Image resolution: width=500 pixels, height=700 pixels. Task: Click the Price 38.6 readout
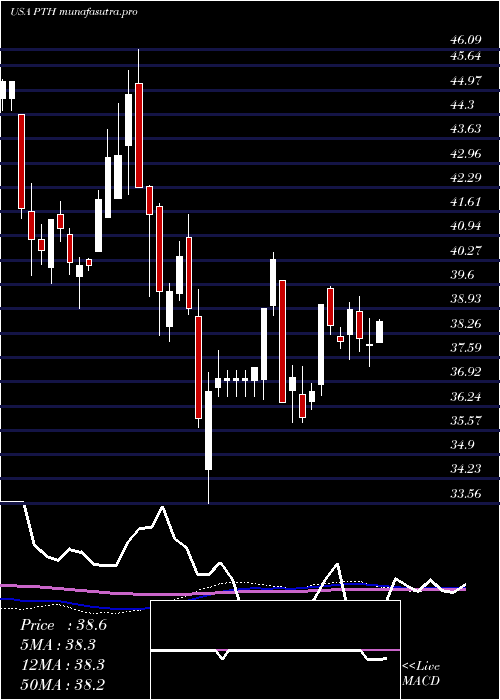coord(63,625)
